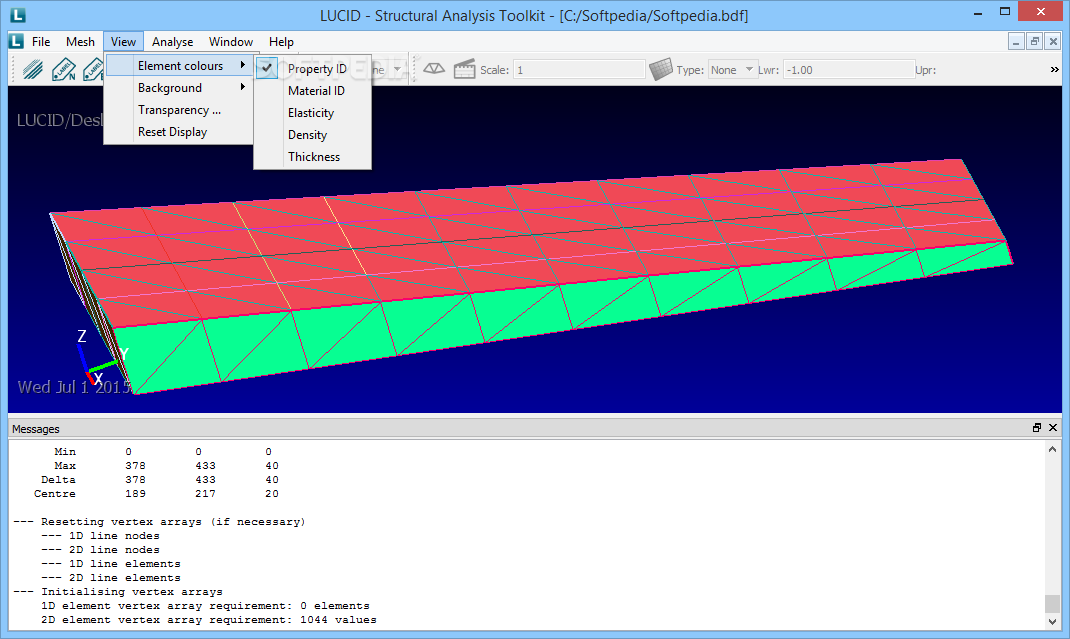Click the LUCID icon in the title bar
Viewport: 1070px width, 639px height.
coord(18,14)
